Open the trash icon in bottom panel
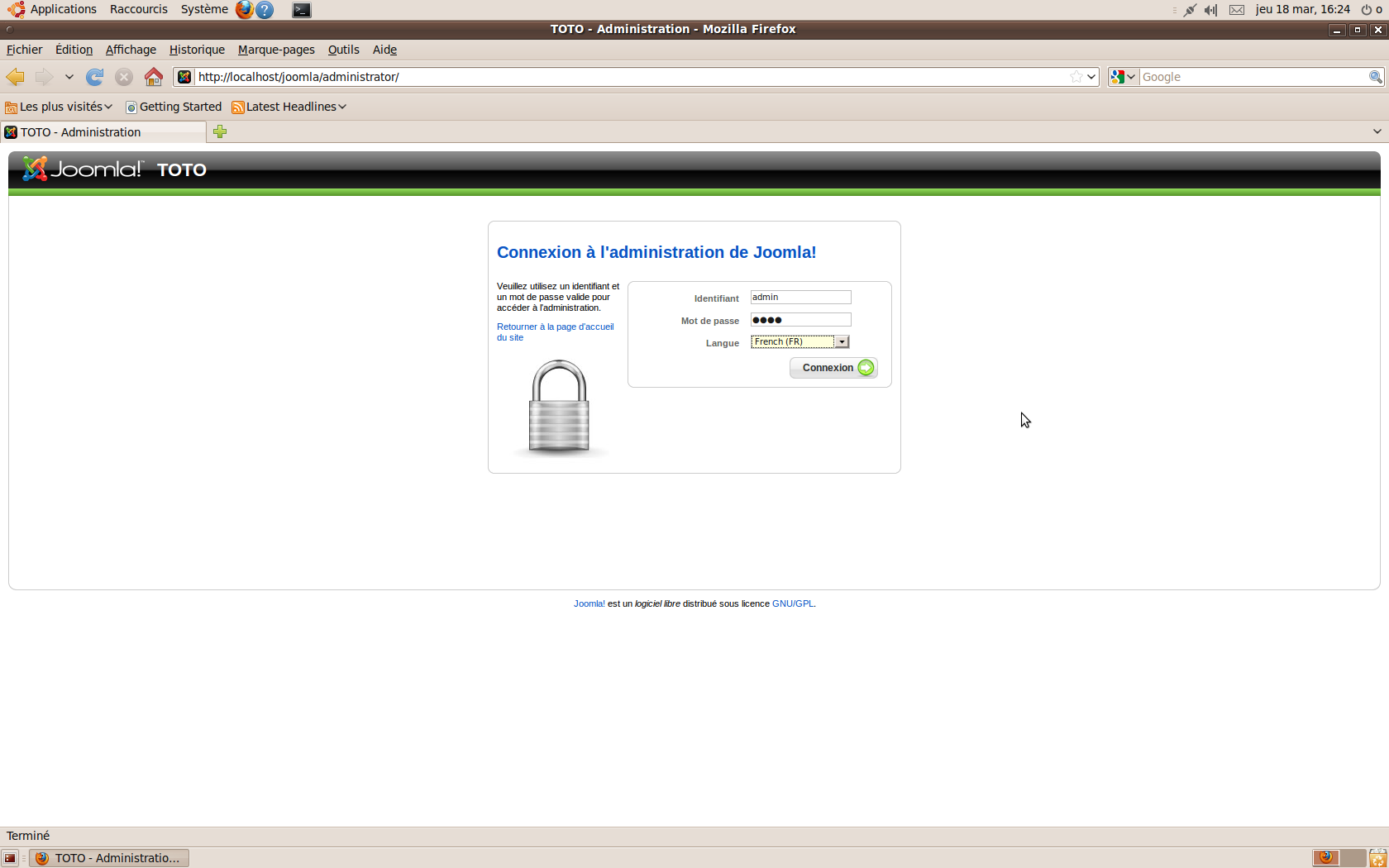The height and width of the screenshot is (868, 1389). (1378, 858)
